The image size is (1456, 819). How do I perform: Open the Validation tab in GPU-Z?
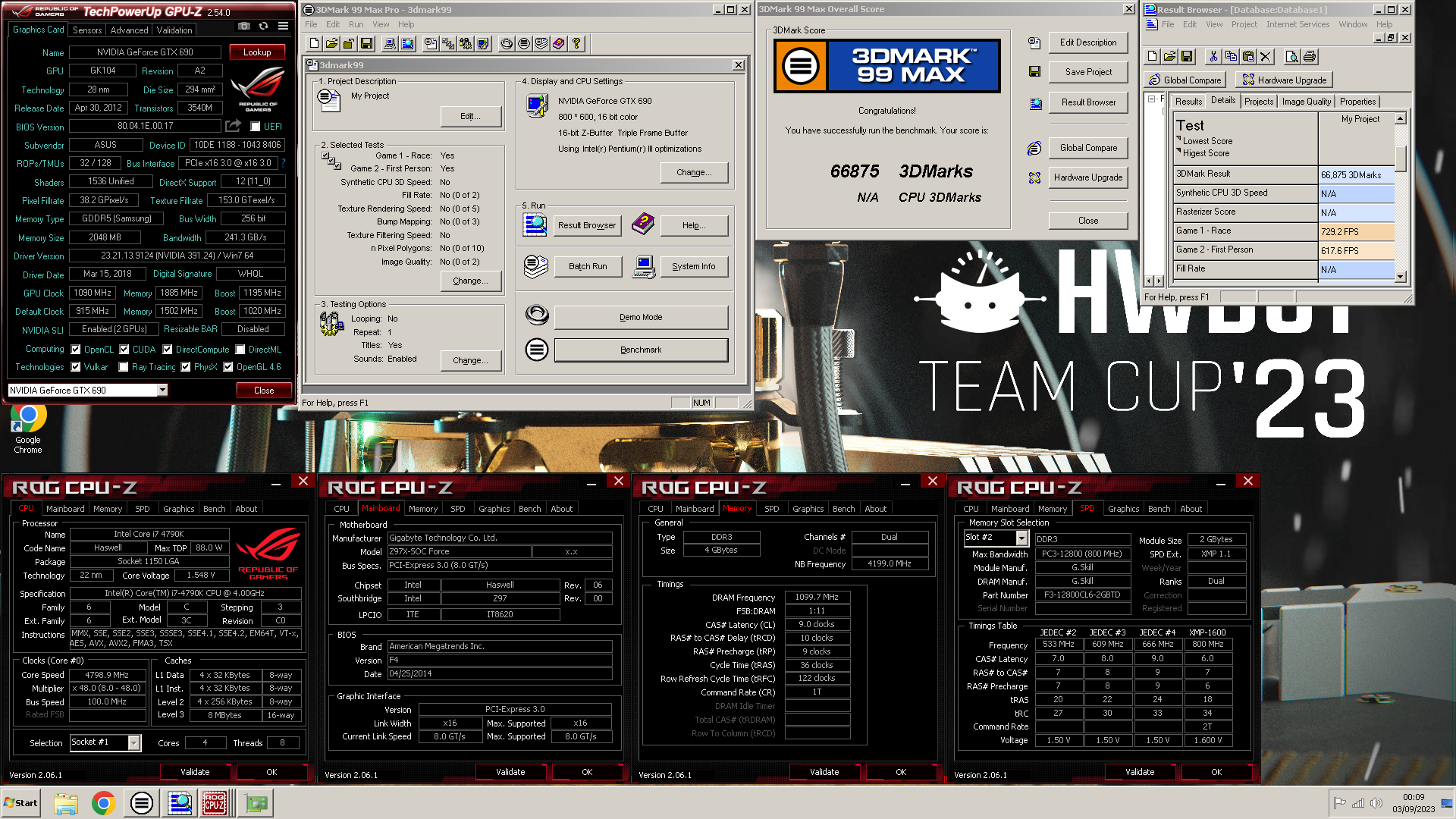[x=174, y=30]
